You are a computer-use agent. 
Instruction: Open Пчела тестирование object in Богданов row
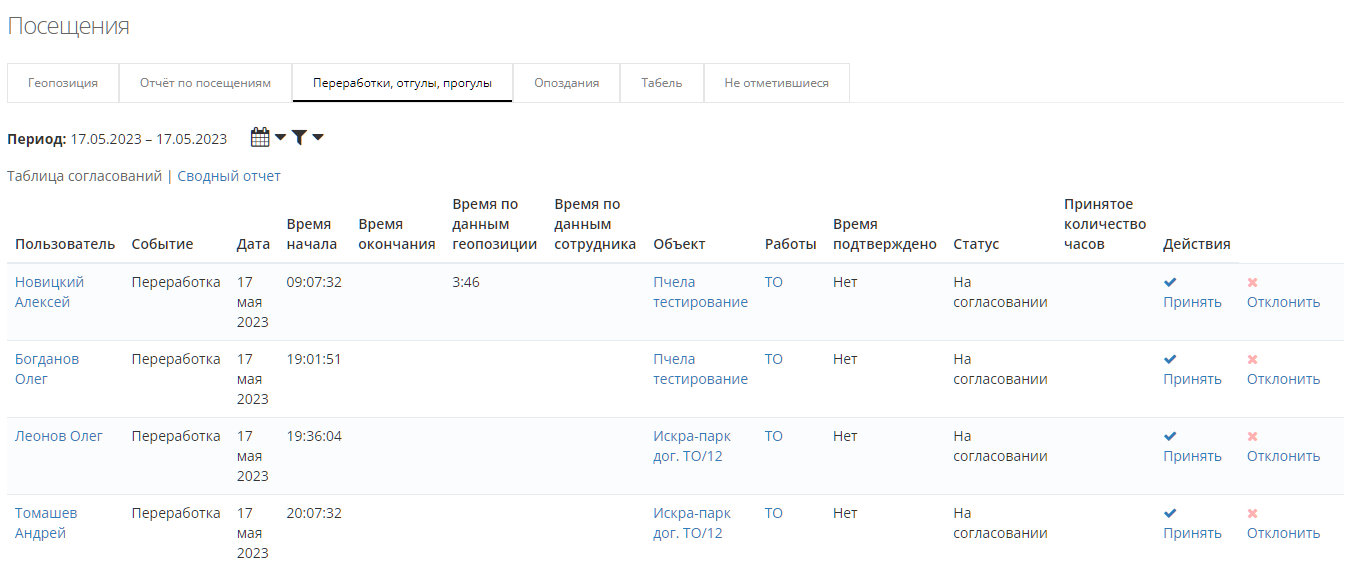(700, 369)
